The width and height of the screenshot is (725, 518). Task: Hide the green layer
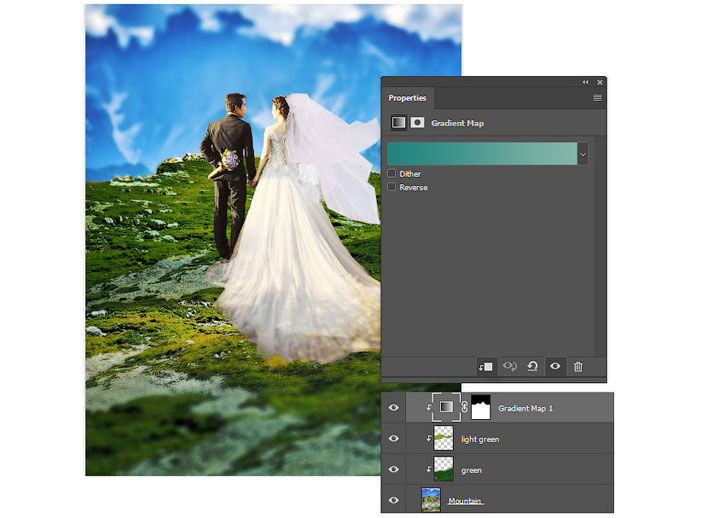point(393,469)
